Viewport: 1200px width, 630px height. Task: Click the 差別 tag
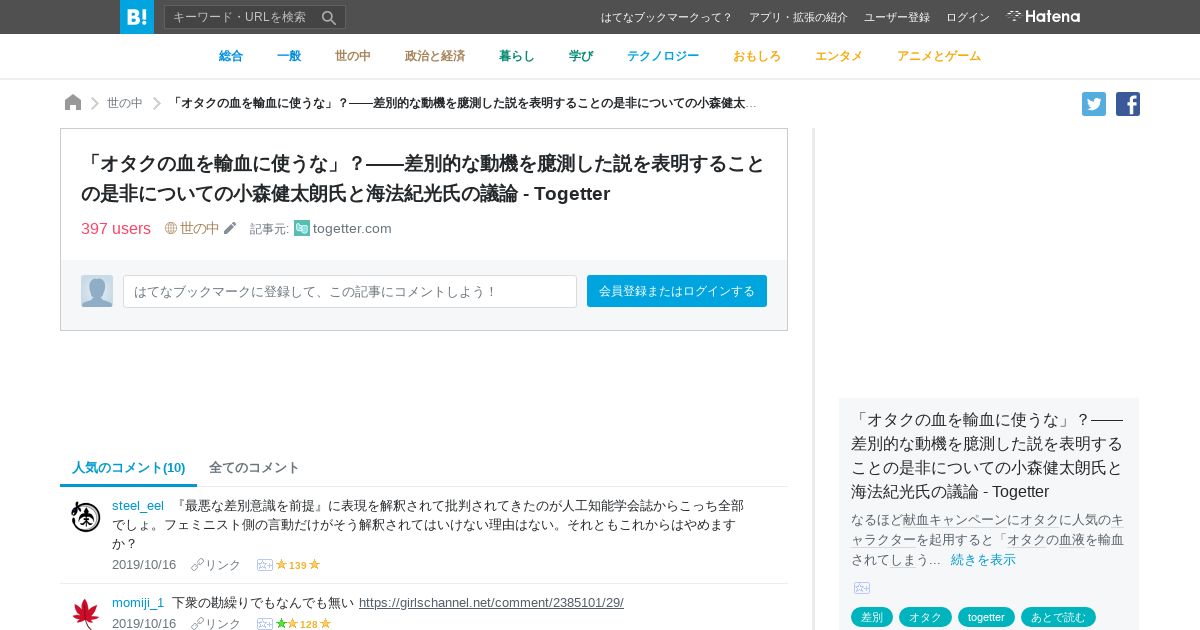click(872, 617)
